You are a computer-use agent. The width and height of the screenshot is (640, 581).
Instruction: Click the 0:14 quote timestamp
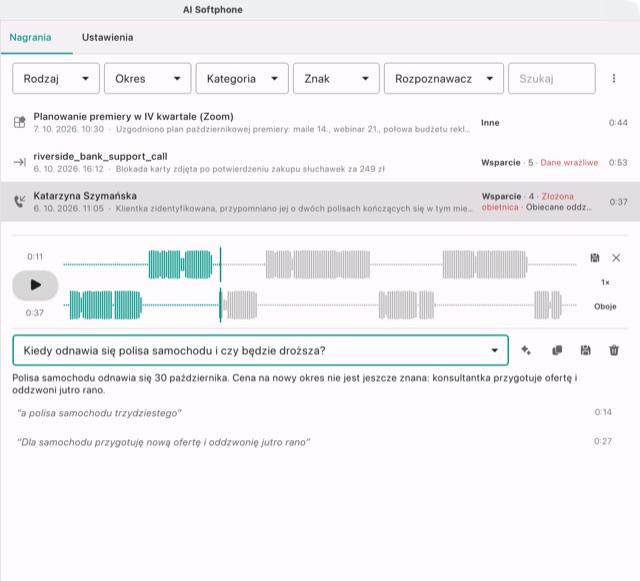603,412
